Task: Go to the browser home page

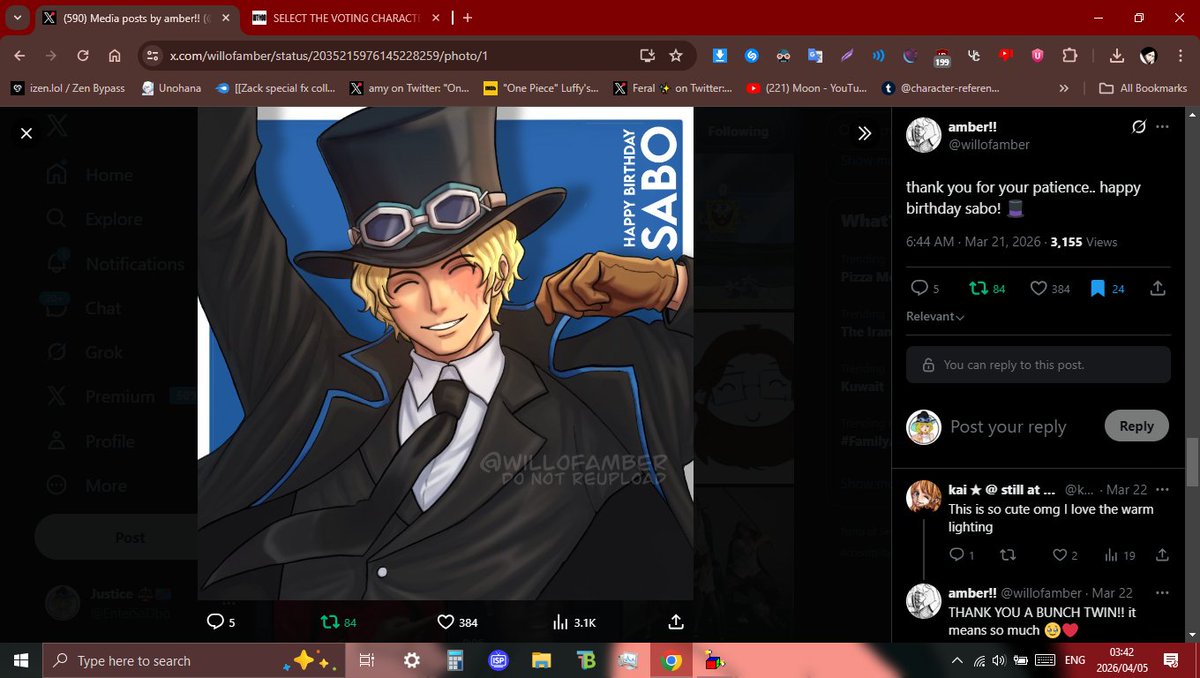Action: [x=114, y=56]
